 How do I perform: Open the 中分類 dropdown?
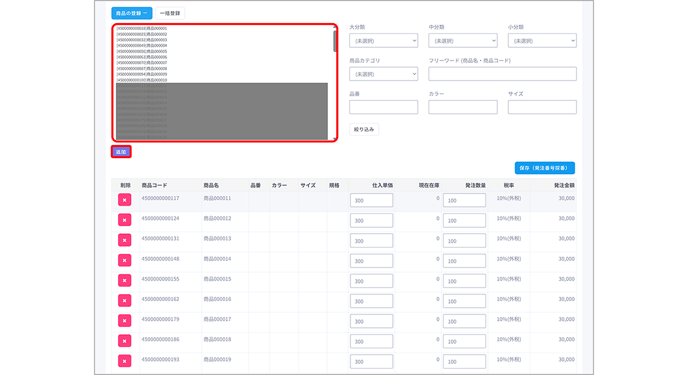click(x=463, y=41)
